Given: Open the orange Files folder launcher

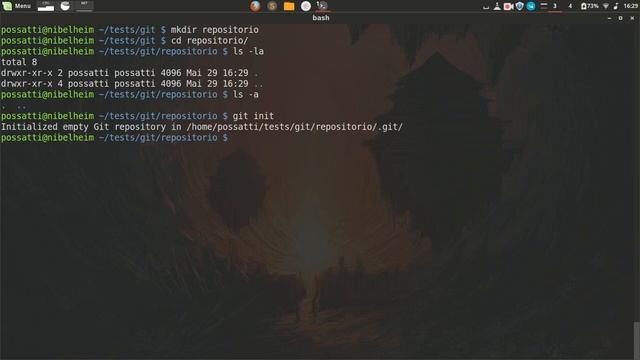Looking at the screenshot, I should click(289, 6).
